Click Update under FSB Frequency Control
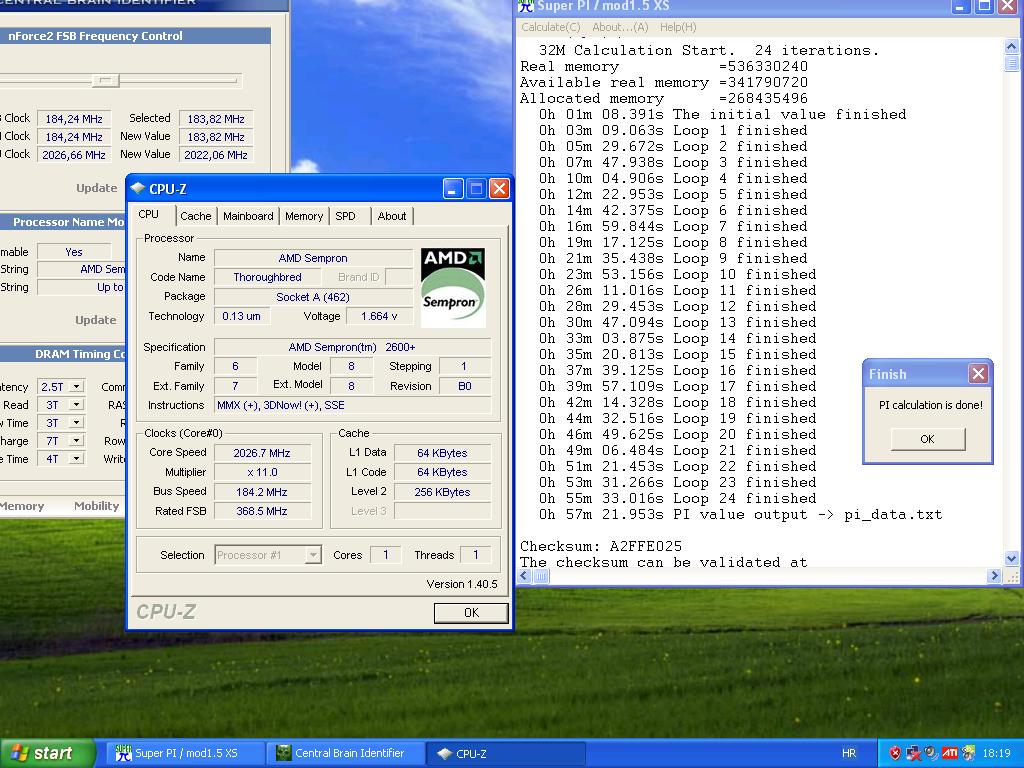The image size is (1024, 768). point(96,188)
